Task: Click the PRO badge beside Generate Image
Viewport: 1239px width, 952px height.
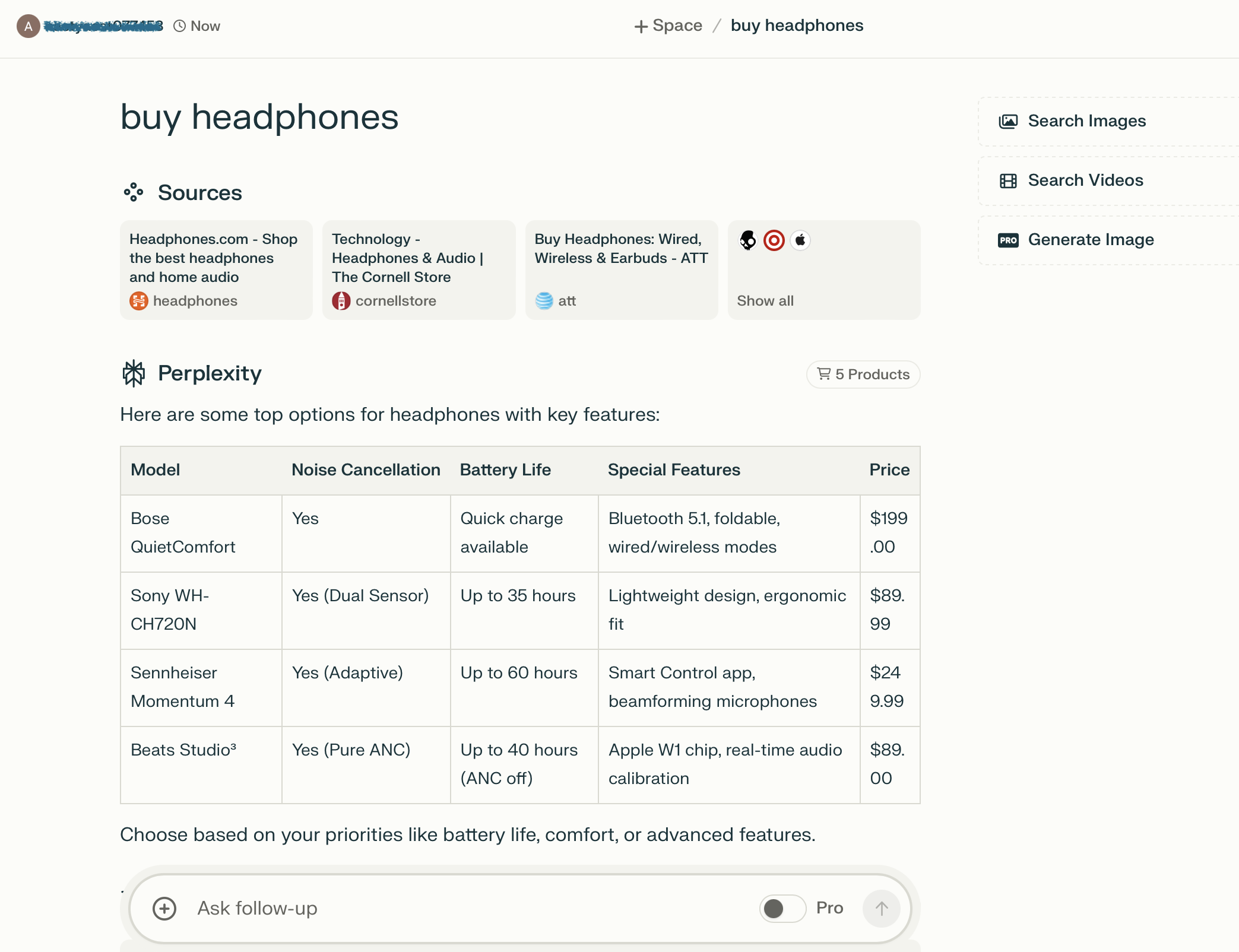Action: [1008, 240]
